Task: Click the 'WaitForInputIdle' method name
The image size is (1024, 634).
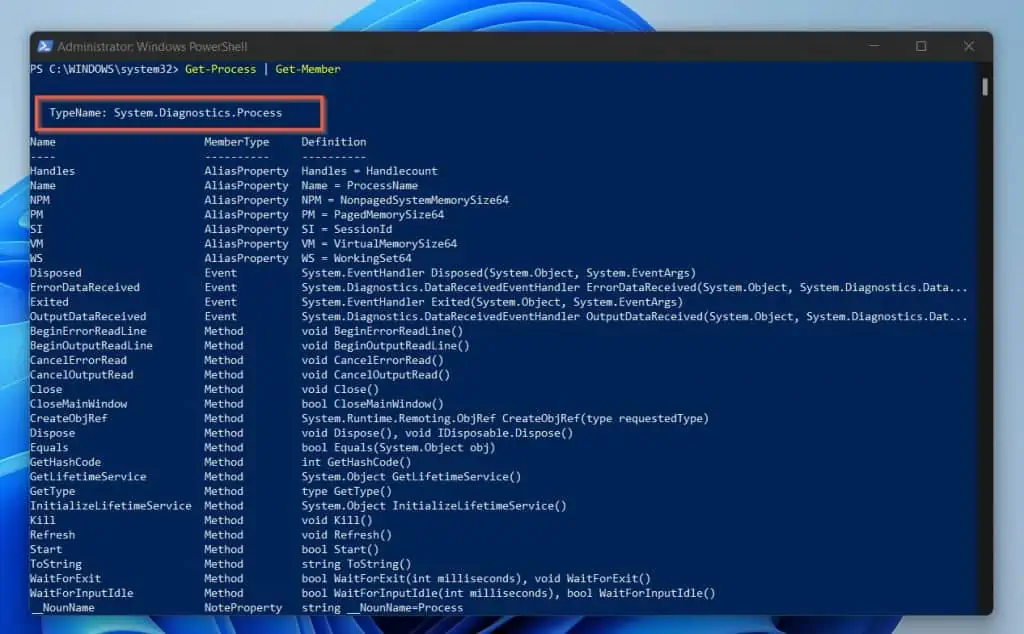Action: click(x=82, y=594)
